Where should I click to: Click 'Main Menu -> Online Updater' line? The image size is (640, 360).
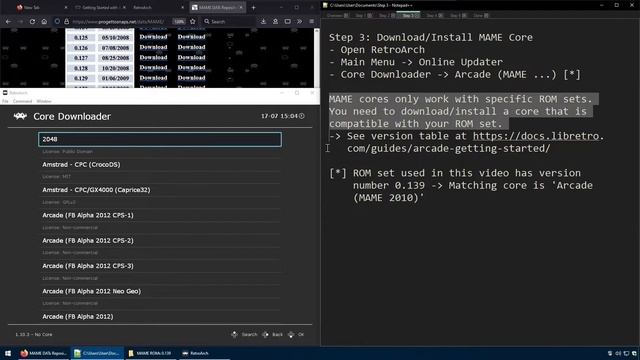coord(416,62)
